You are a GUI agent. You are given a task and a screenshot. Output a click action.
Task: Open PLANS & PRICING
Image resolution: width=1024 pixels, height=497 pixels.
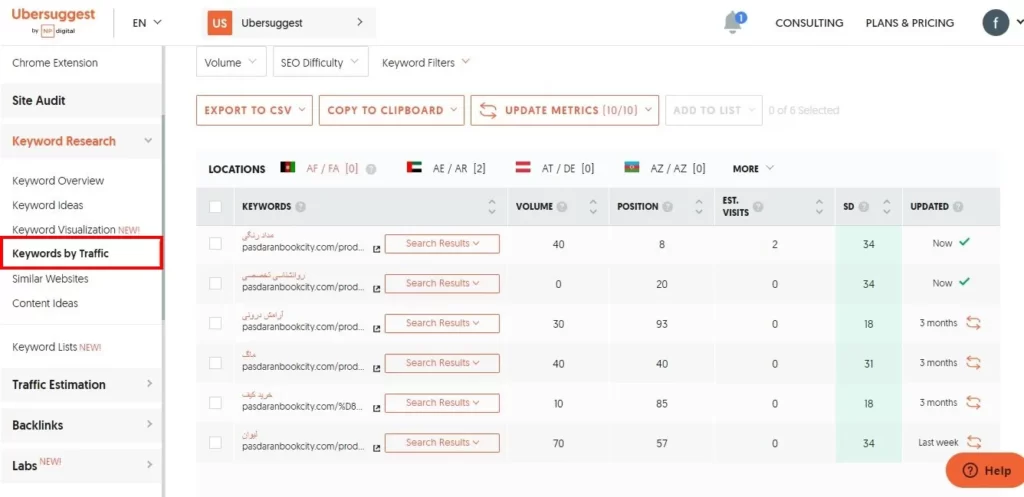click(910, 23)
